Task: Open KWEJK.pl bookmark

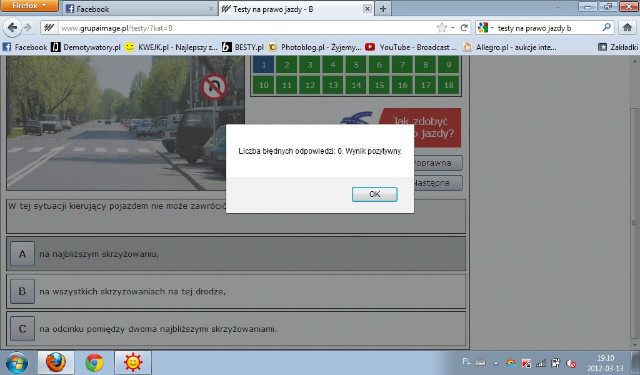Action: pos(171,47)
